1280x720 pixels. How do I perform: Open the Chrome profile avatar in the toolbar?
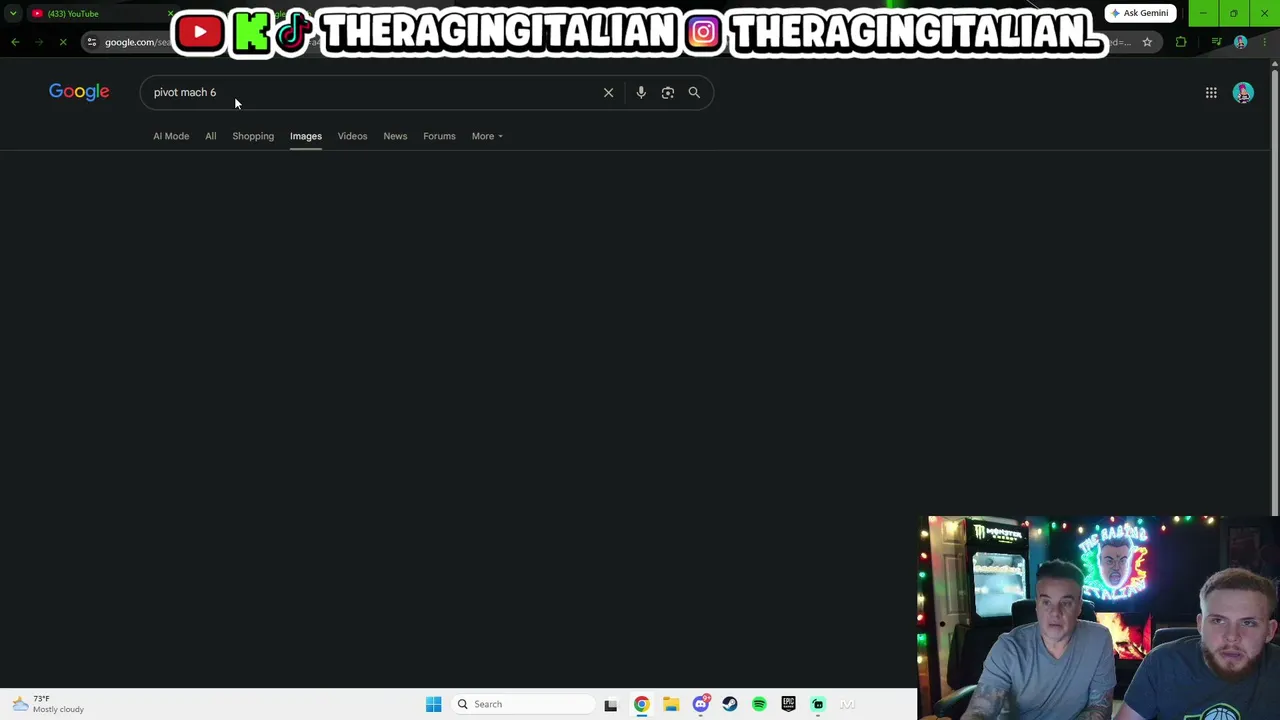tap(1241, 42)
